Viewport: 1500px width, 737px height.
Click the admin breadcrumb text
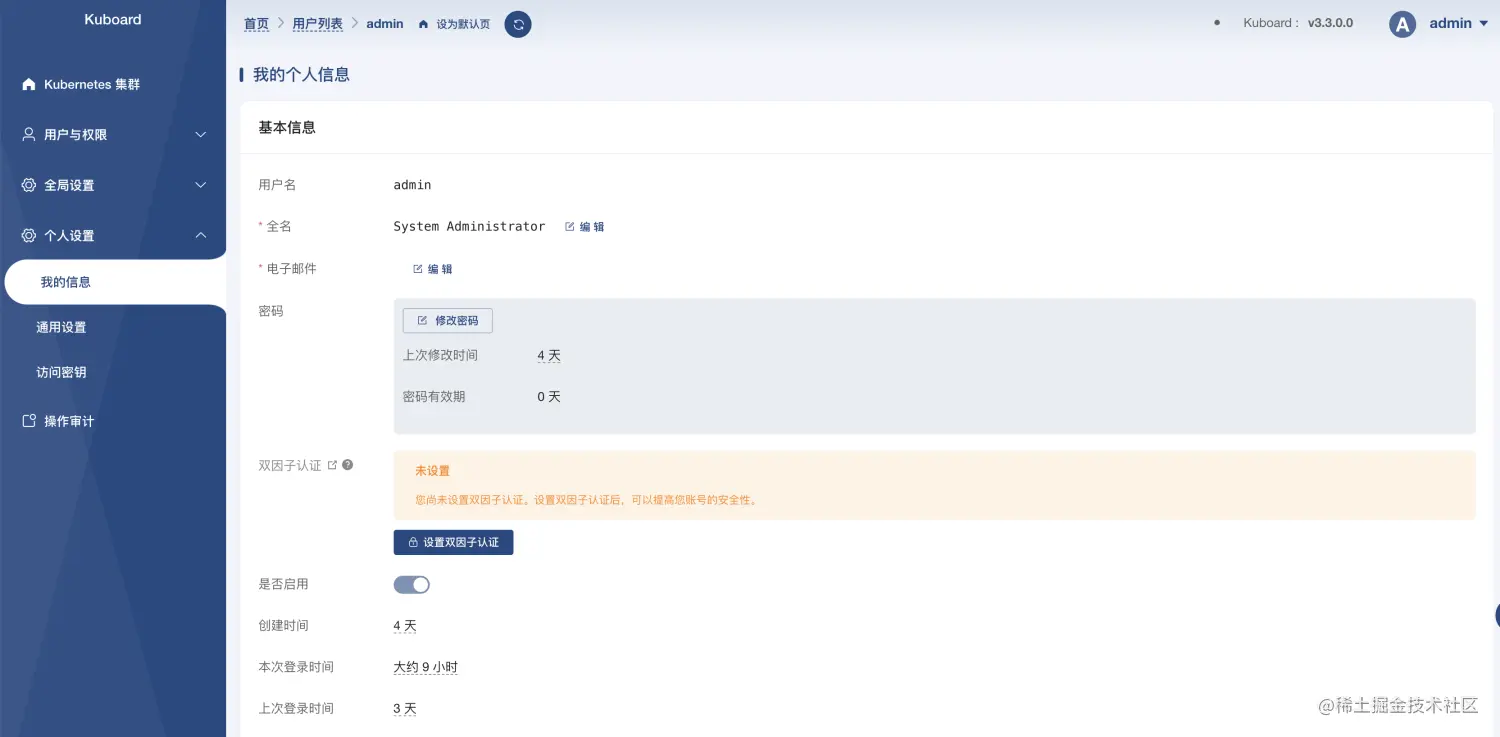[385, 24]
